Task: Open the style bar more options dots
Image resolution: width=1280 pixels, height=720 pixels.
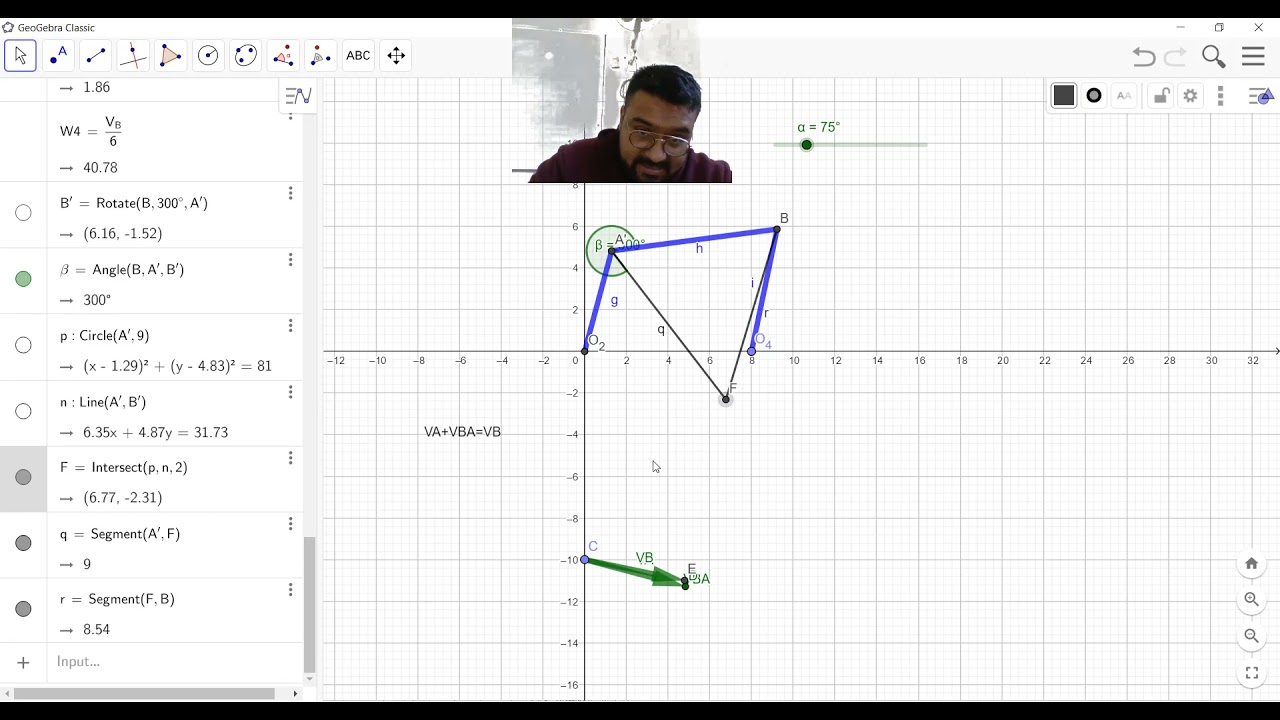Action: click(1220, 96)
